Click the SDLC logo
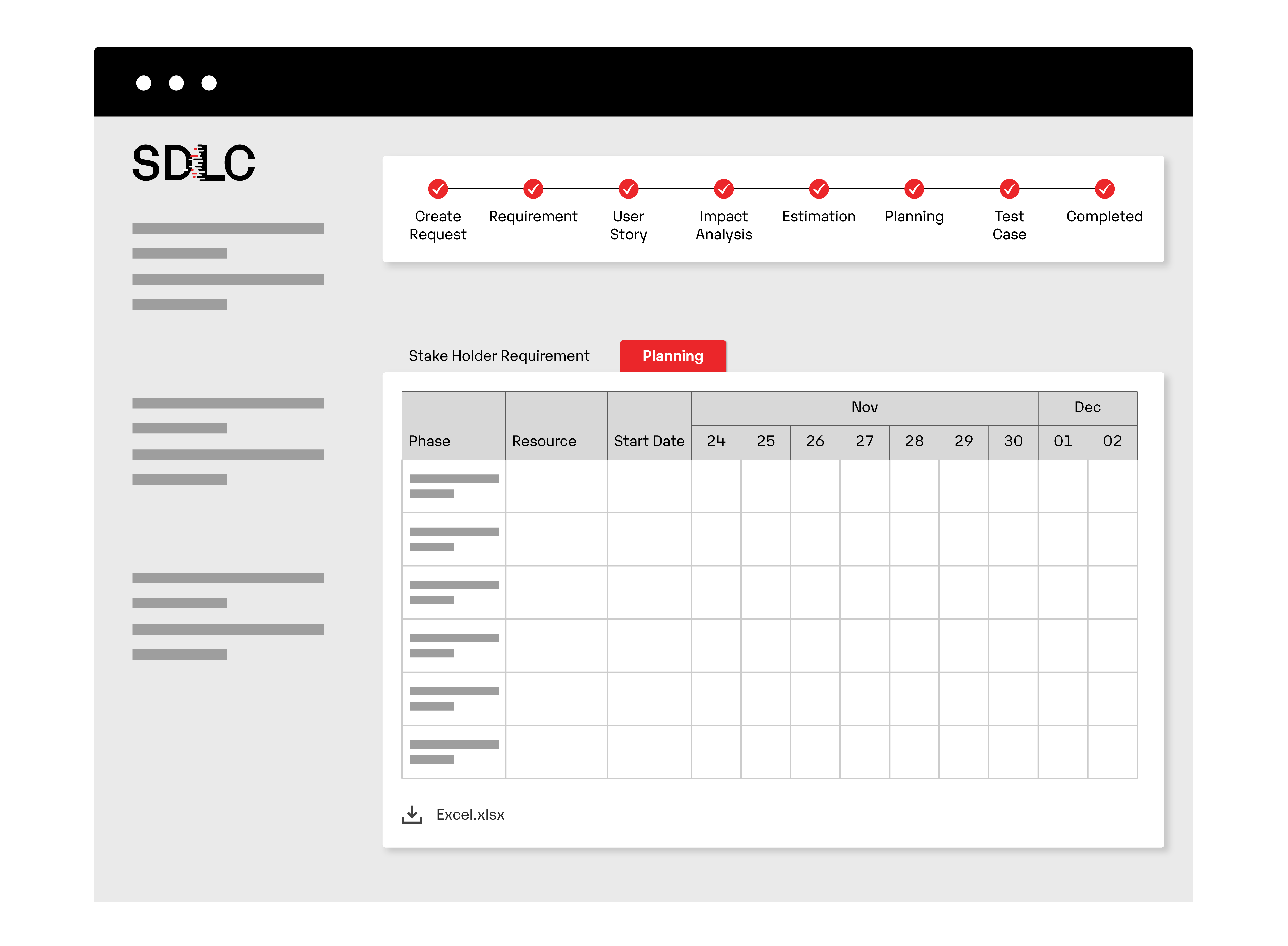Screen dimensions: 1288x946 pyautogui.click(x=194, y=163)
